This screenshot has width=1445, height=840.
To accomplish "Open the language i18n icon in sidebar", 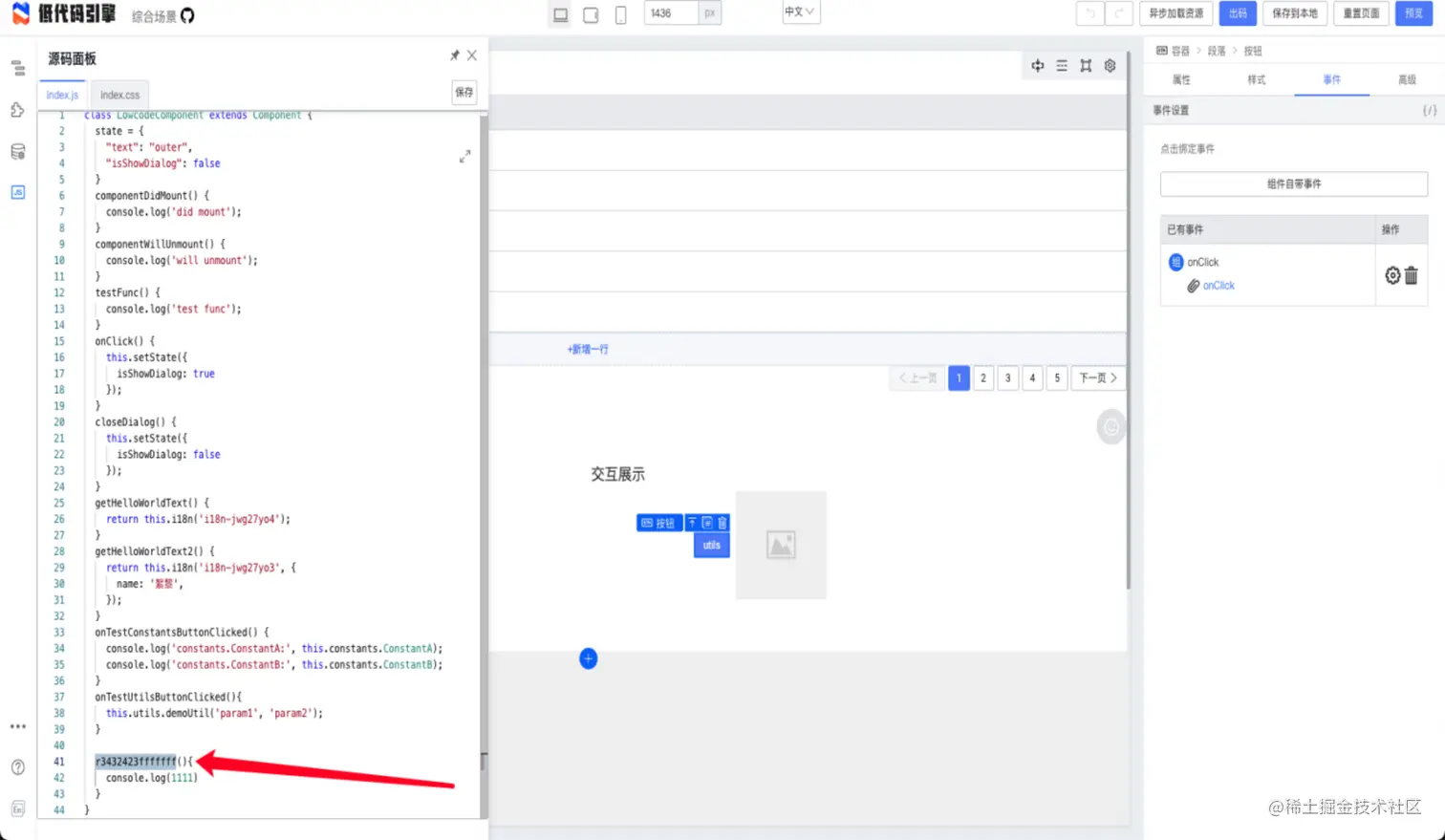I will click(x=18, y=808).
